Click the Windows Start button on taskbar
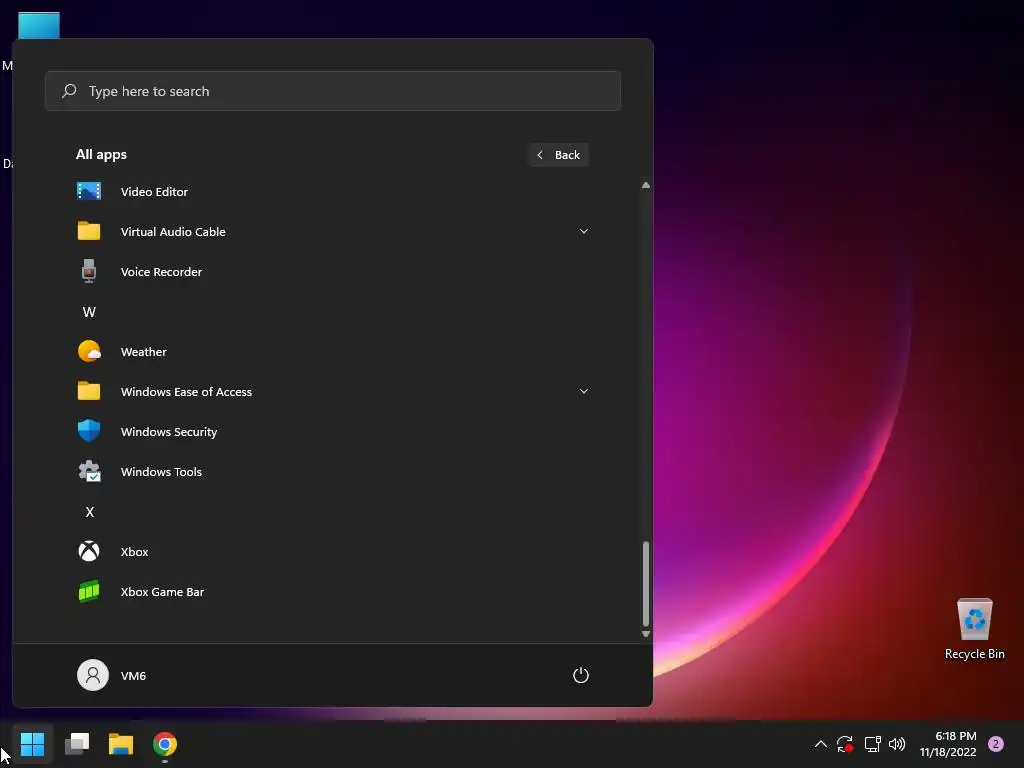Viewport: 1024px width, 768px height. pos(32,744)
